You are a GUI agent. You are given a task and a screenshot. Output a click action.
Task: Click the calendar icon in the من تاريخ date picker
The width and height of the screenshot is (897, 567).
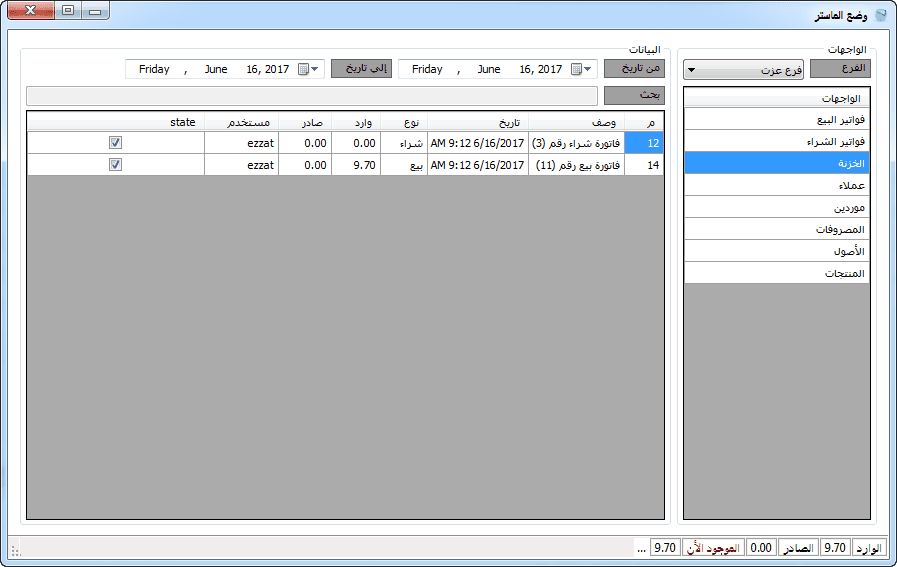[577, 69]
